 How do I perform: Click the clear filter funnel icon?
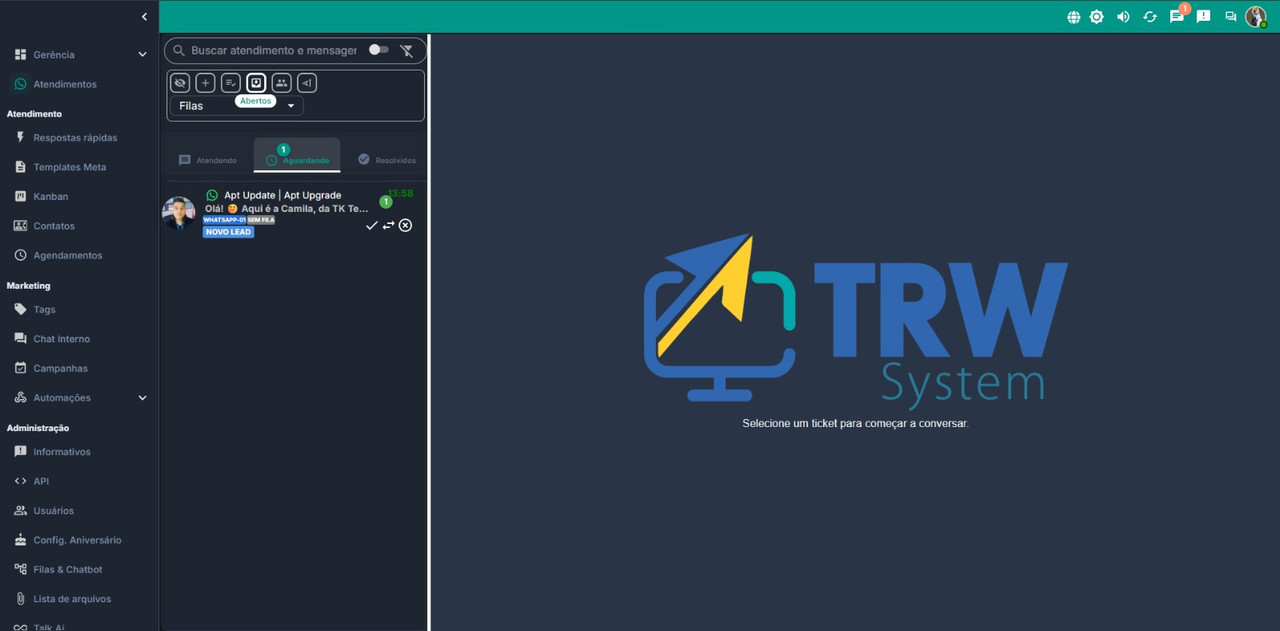point(406,50)
